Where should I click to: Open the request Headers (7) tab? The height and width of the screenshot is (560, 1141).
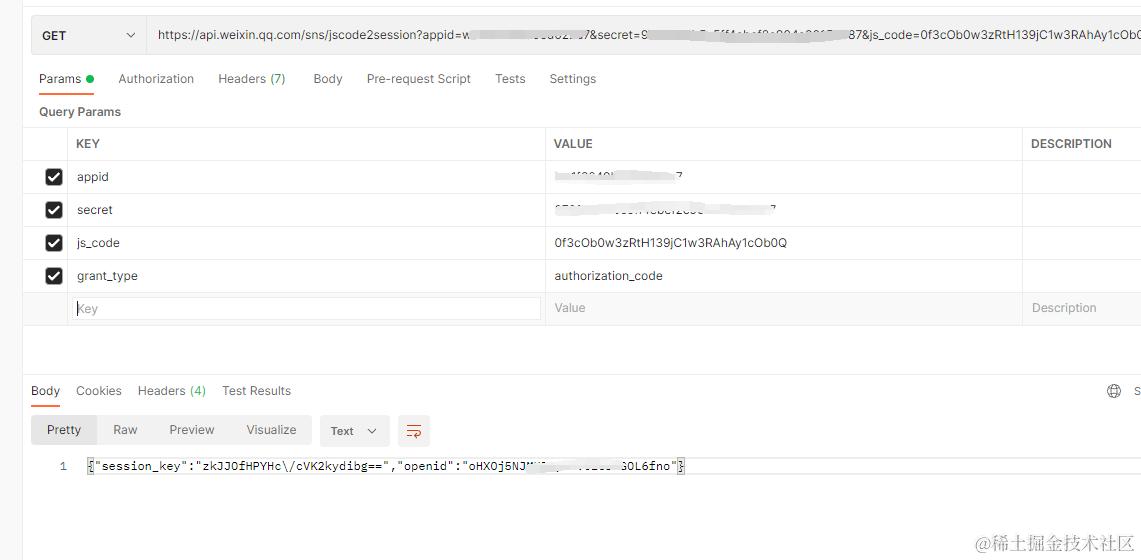[x=252, y=79]
